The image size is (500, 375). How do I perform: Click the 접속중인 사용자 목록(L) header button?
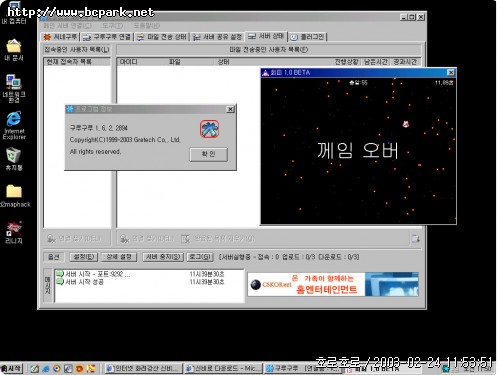77,50
